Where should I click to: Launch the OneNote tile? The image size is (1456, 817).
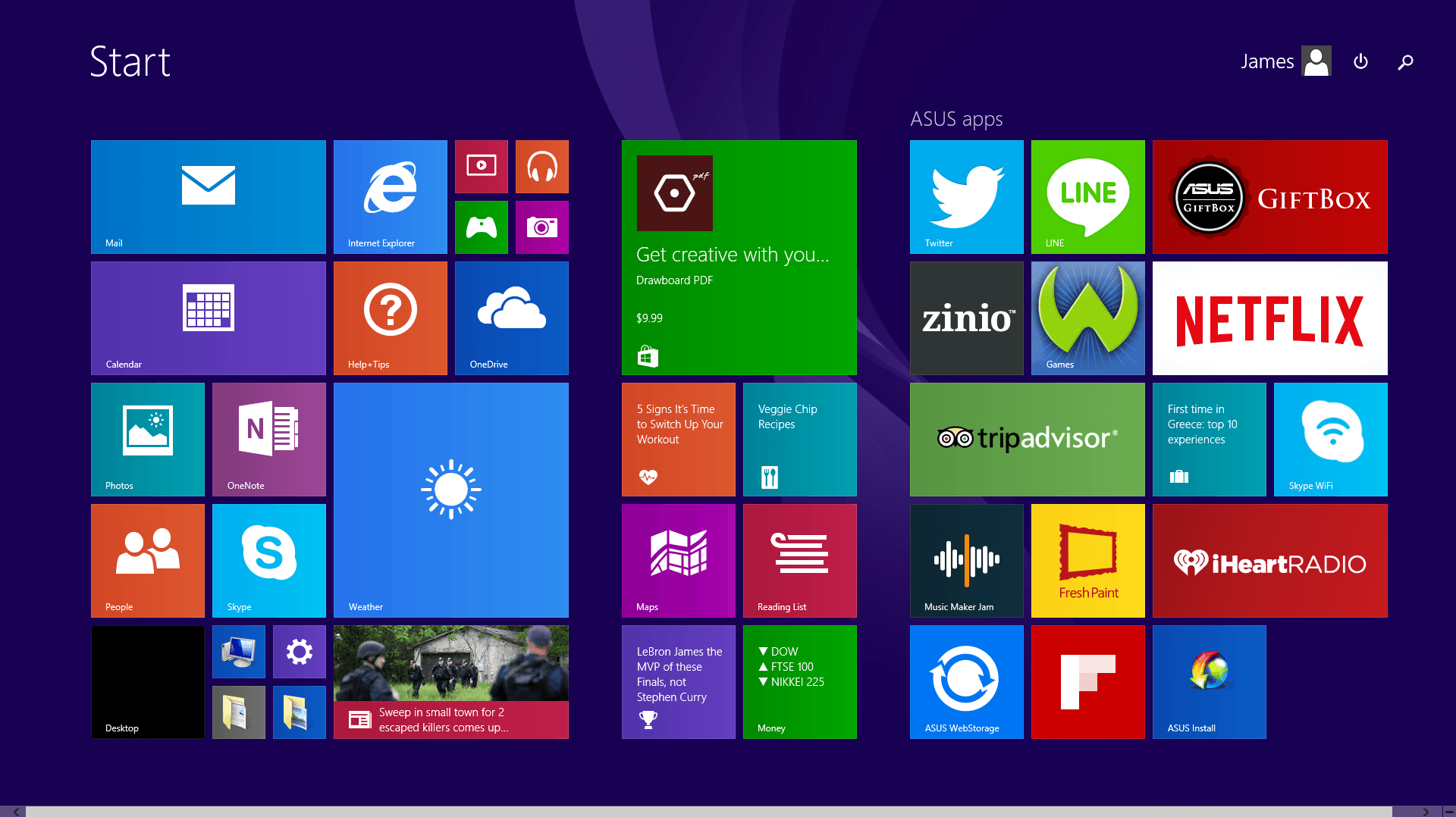click(x=269, y=440)
